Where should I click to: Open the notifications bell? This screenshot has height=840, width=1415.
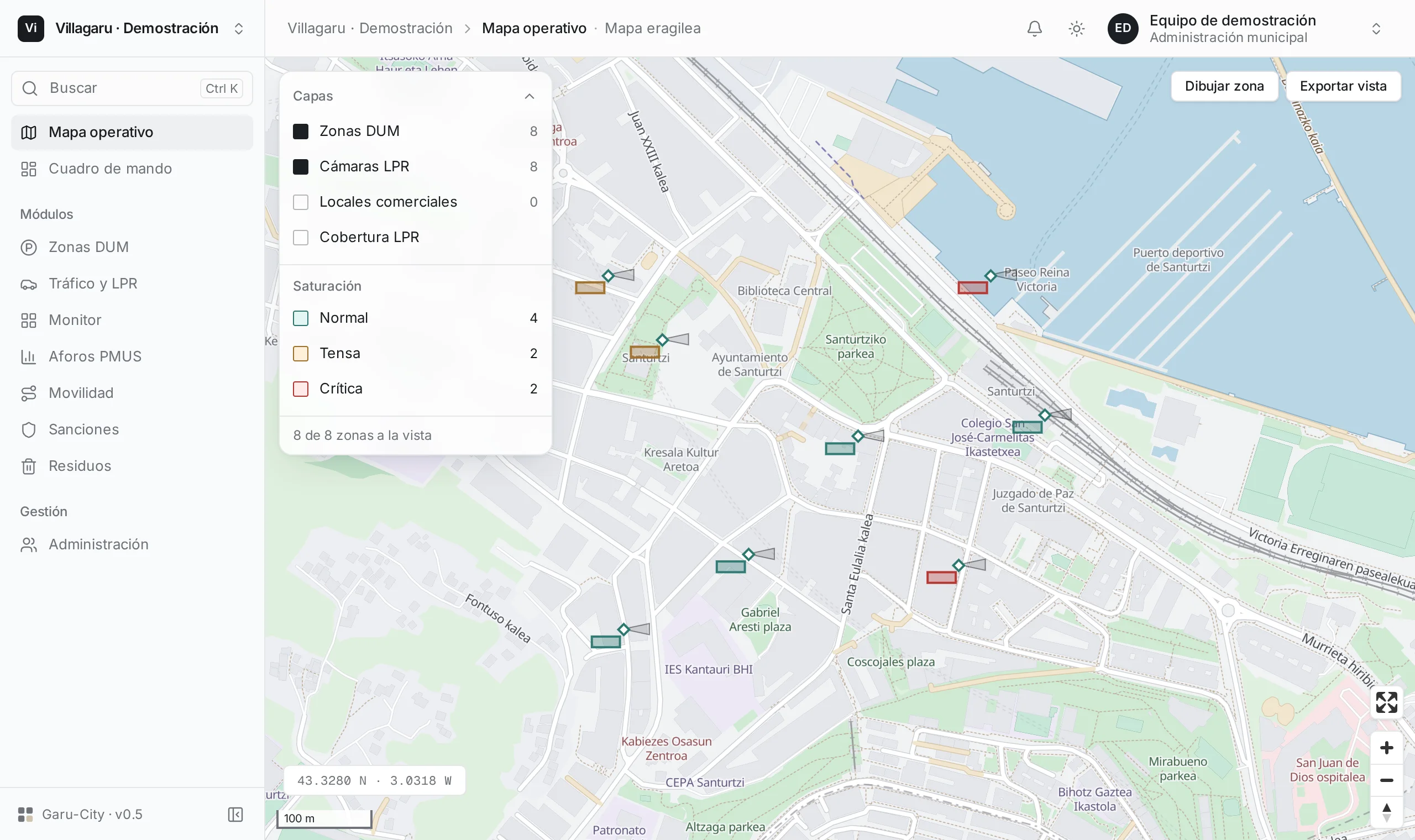click(x=1034, y=28)
